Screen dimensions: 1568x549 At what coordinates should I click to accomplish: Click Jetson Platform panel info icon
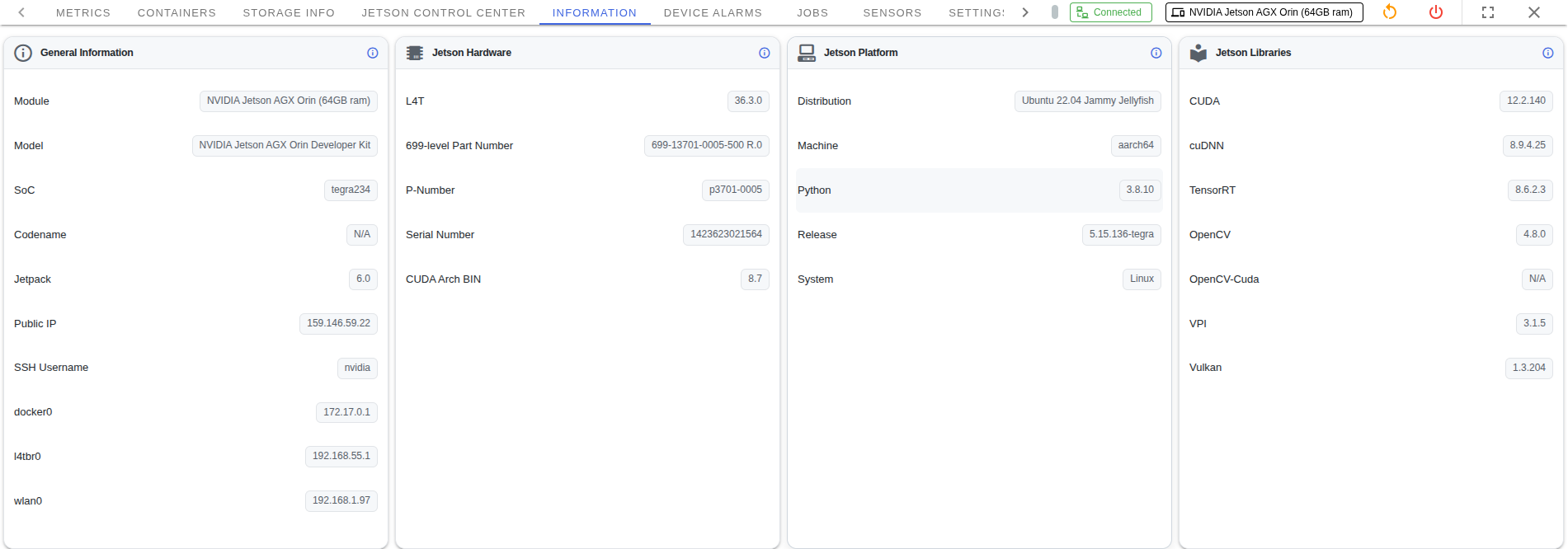tap(1156, 53)
